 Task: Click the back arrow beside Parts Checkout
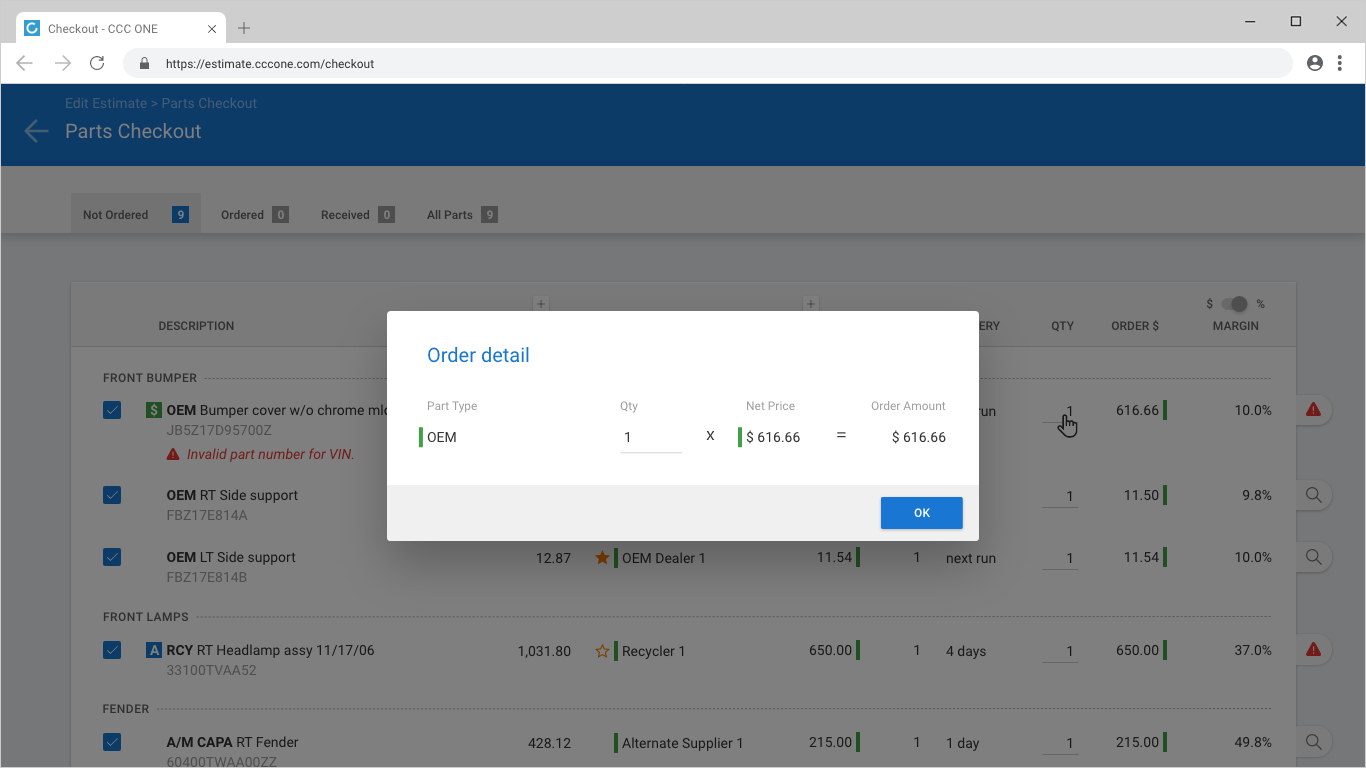[36, 131]
